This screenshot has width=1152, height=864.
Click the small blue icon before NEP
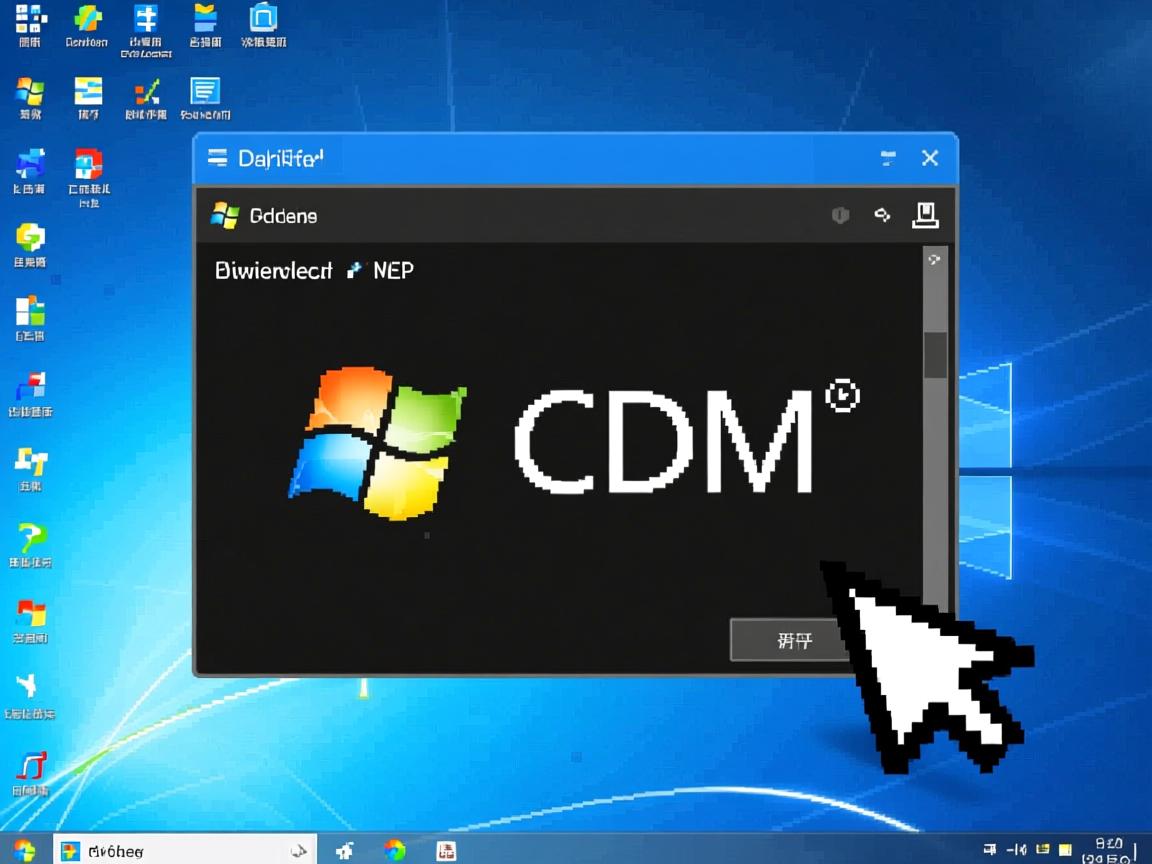pyautogui.click(x=353, y=270)
